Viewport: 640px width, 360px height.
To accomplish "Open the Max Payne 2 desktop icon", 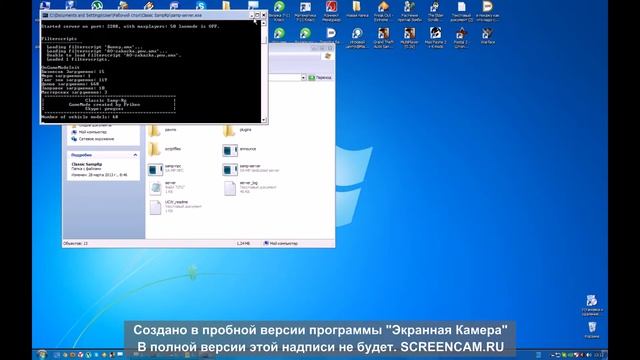I will [x=436, y=38].
